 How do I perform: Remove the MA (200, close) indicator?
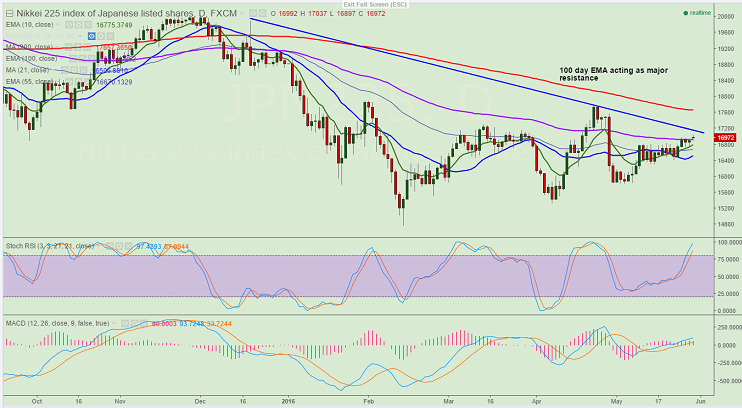click(88, 47)
